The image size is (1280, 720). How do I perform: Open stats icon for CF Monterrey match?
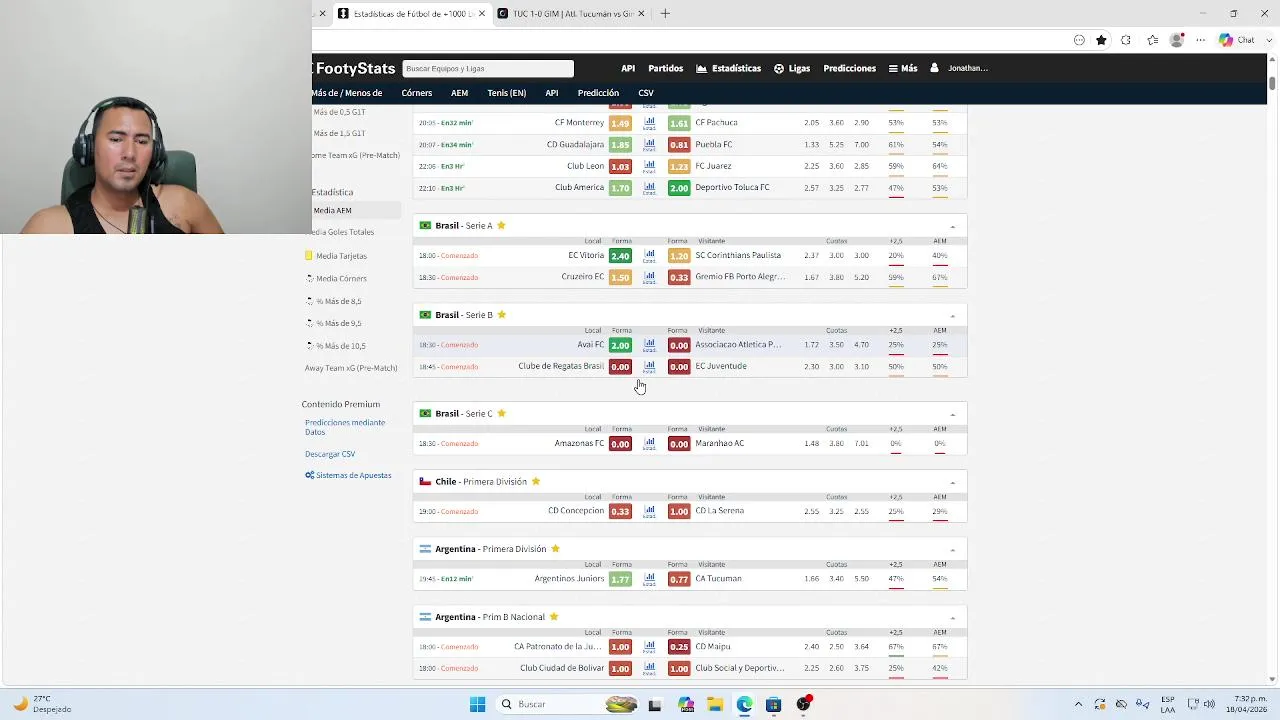click(x=649, y=123)
